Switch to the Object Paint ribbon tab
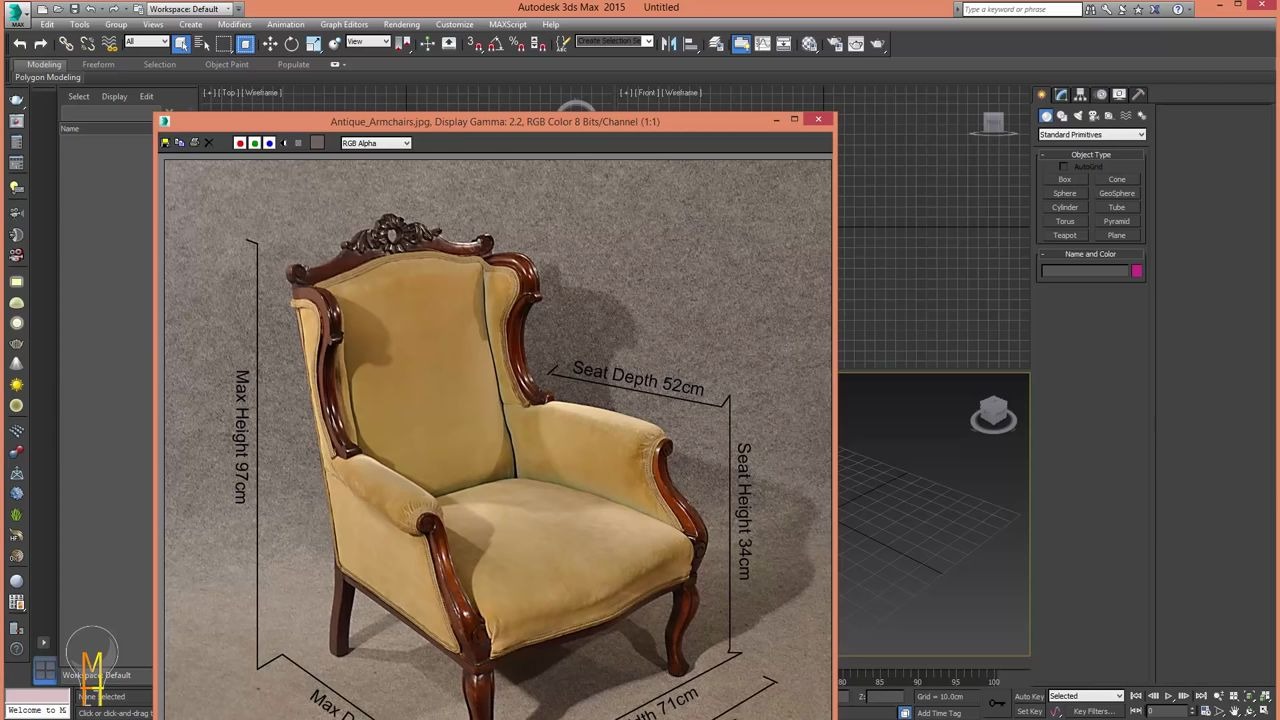The height and width of the screenshot is (720, 1280). click(226, 64)
